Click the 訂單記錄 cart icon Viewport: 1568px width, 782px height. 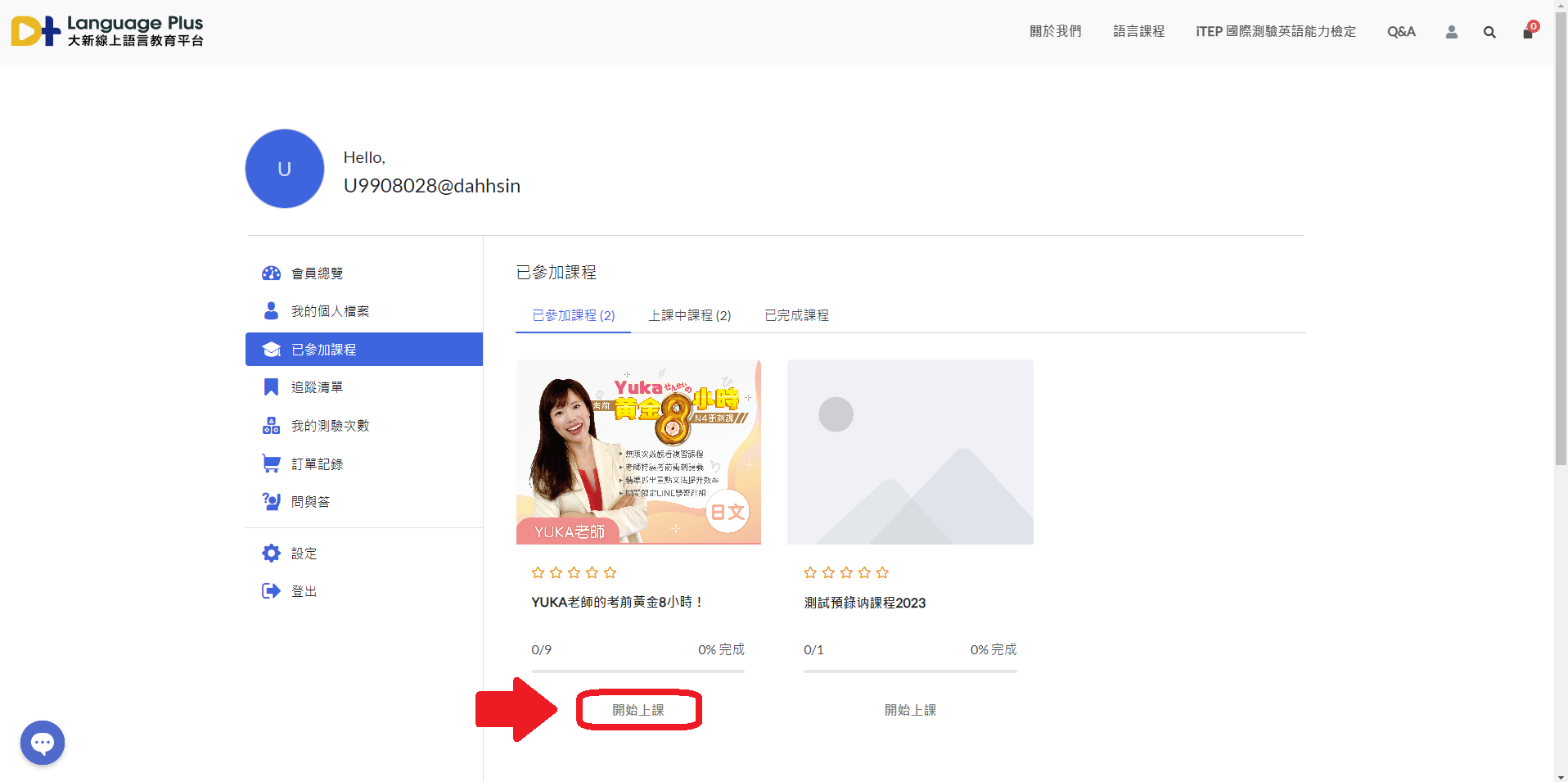pyautogui.click(x=271, y=463)
